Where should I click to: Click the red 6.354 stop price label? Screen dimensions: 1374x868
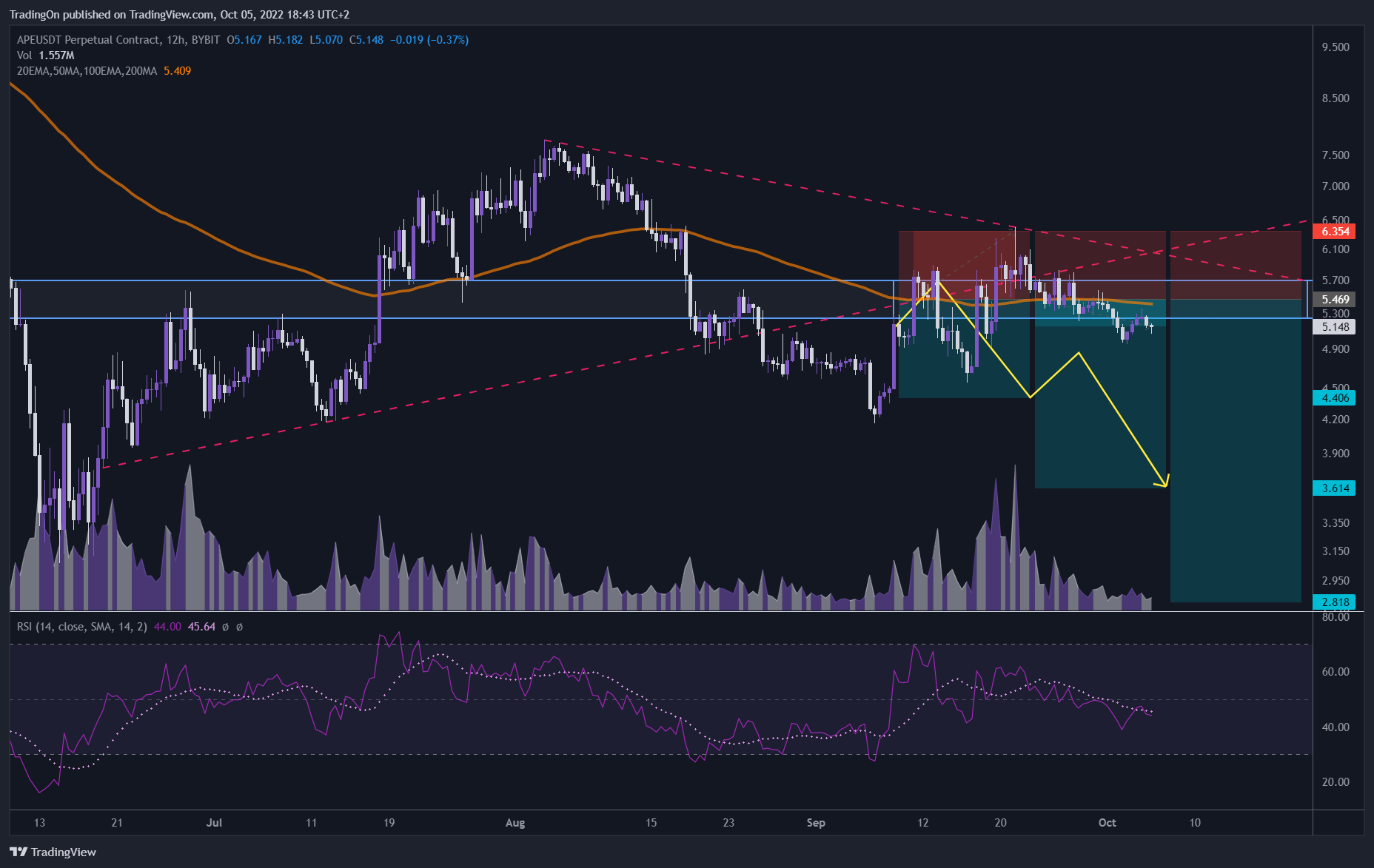pyautogui.click(x=1334, y=232)
